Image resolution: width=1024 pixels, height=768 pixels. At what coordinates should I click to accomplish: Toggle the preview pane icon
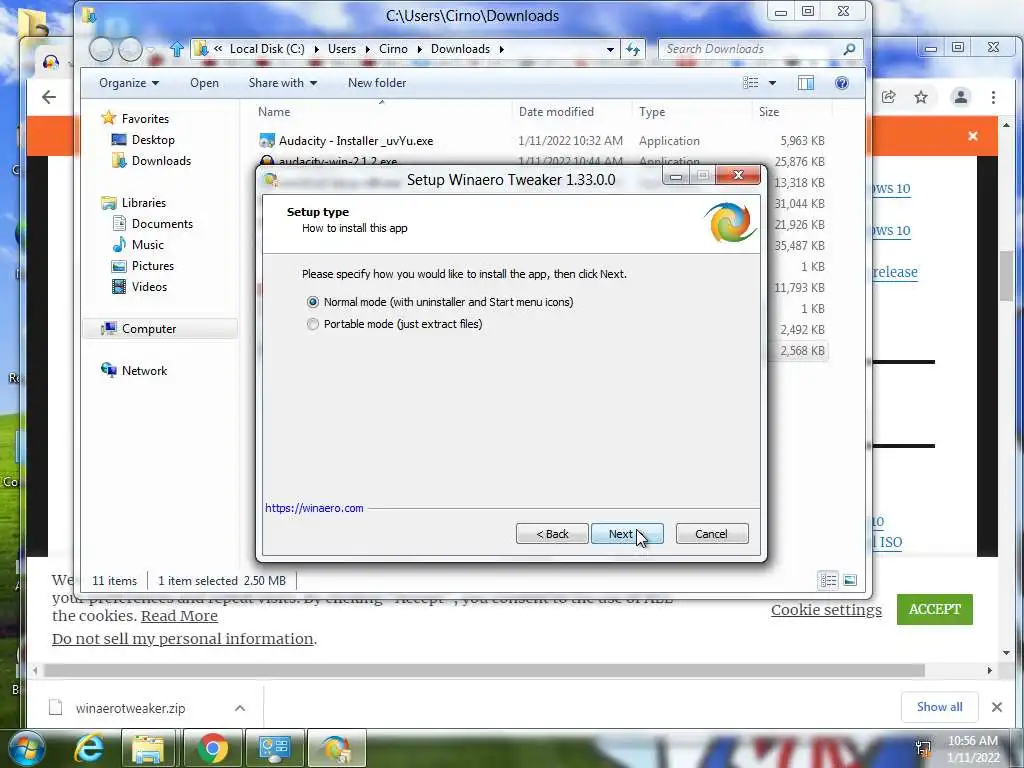[x=806, y=83]
